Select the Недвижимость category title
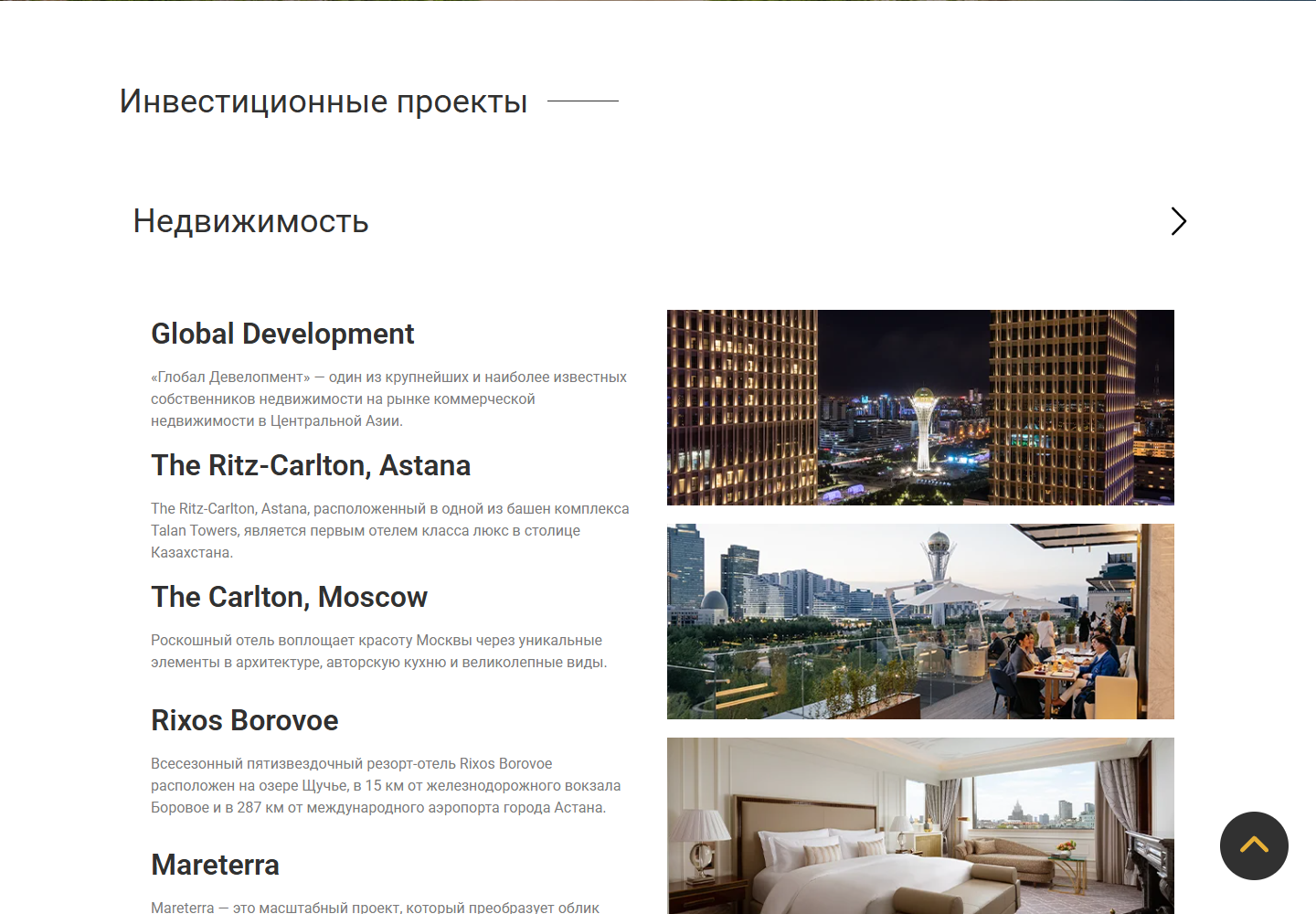Viewport: 1316px width, 914px height. [x=250, y=221]
